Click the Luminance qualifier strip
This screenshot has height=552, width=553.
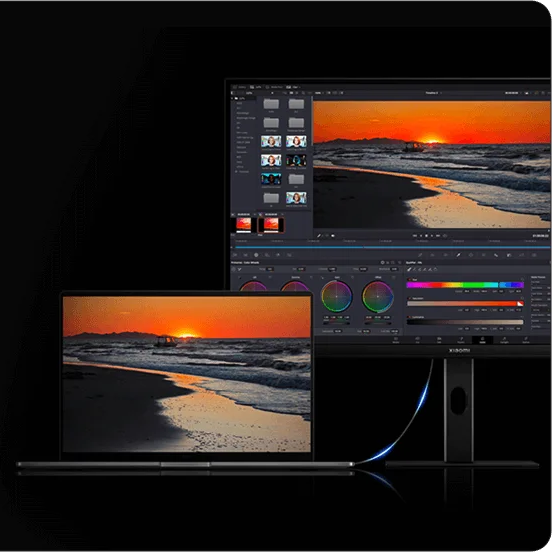point(465,322)
